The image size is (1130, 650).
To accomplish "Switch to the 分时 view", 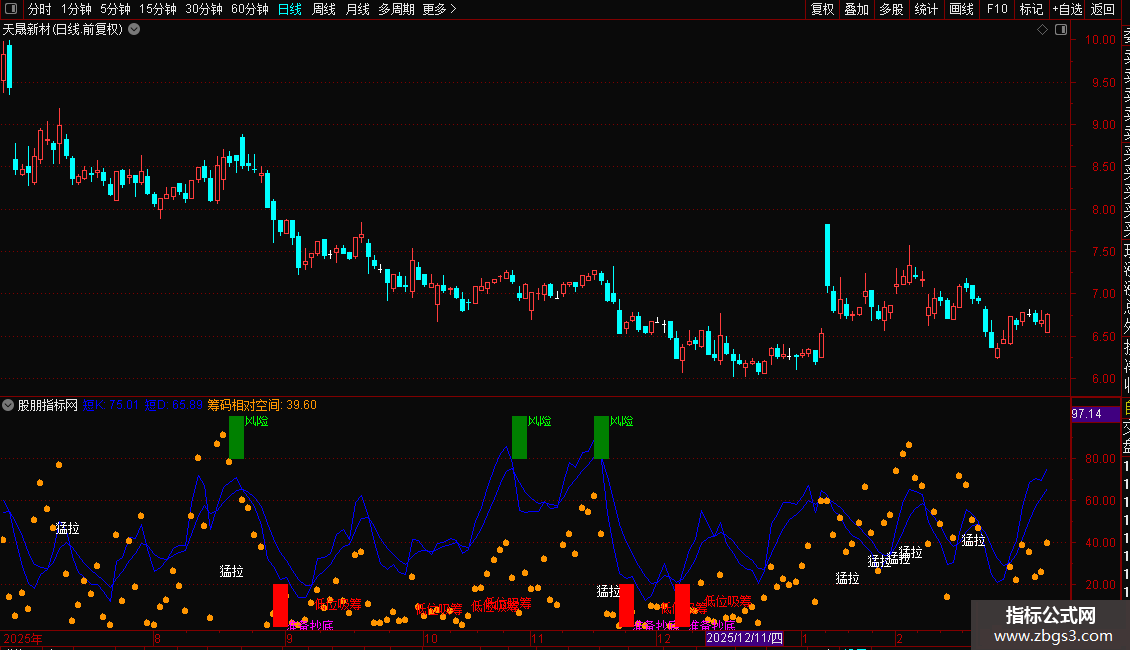I will click(x=40, y=9).
